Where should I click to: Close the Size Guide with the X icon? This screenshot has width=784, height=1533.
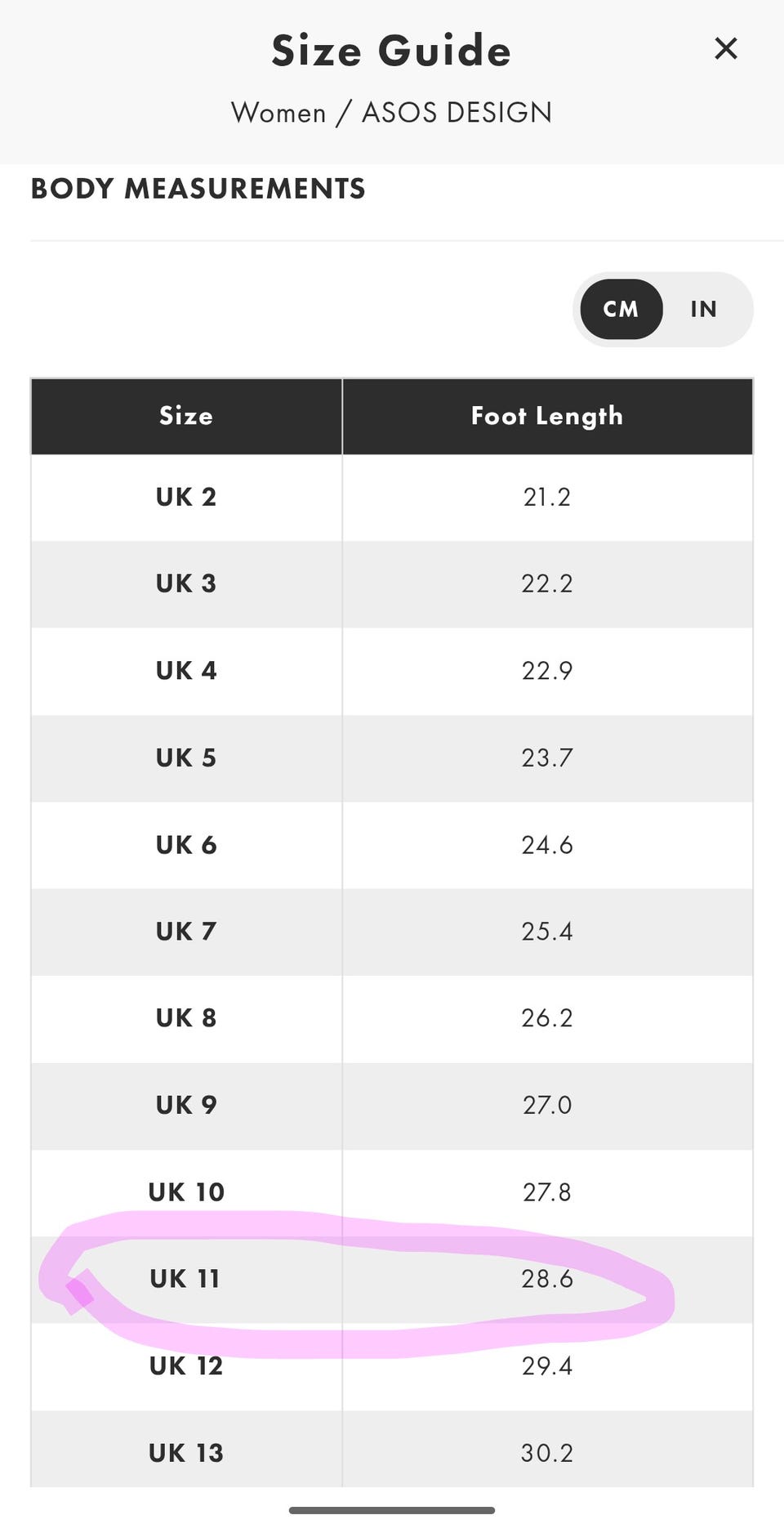point(725,49)
